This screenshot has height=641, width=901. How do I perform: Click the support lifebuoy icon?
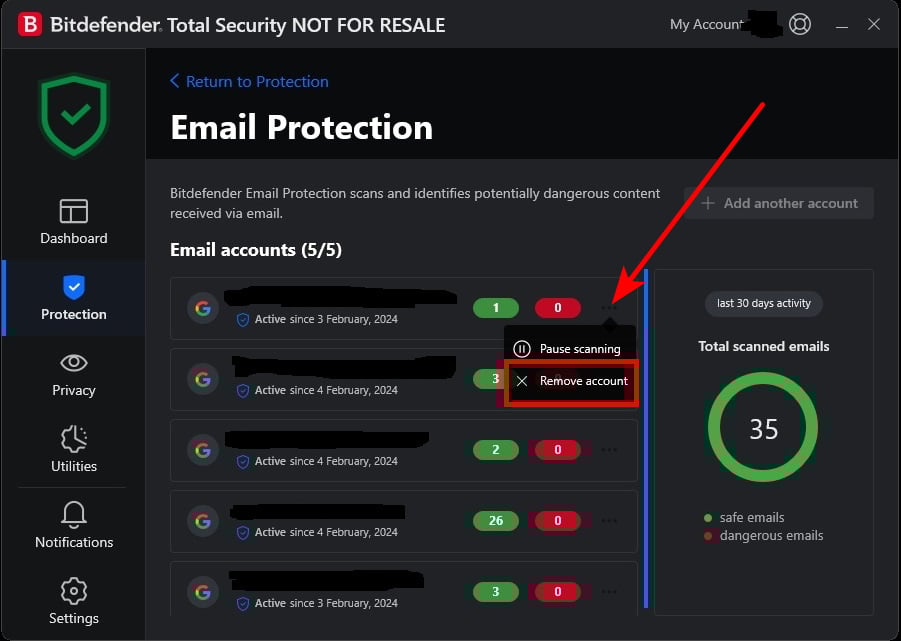click(x=800, y=24)
